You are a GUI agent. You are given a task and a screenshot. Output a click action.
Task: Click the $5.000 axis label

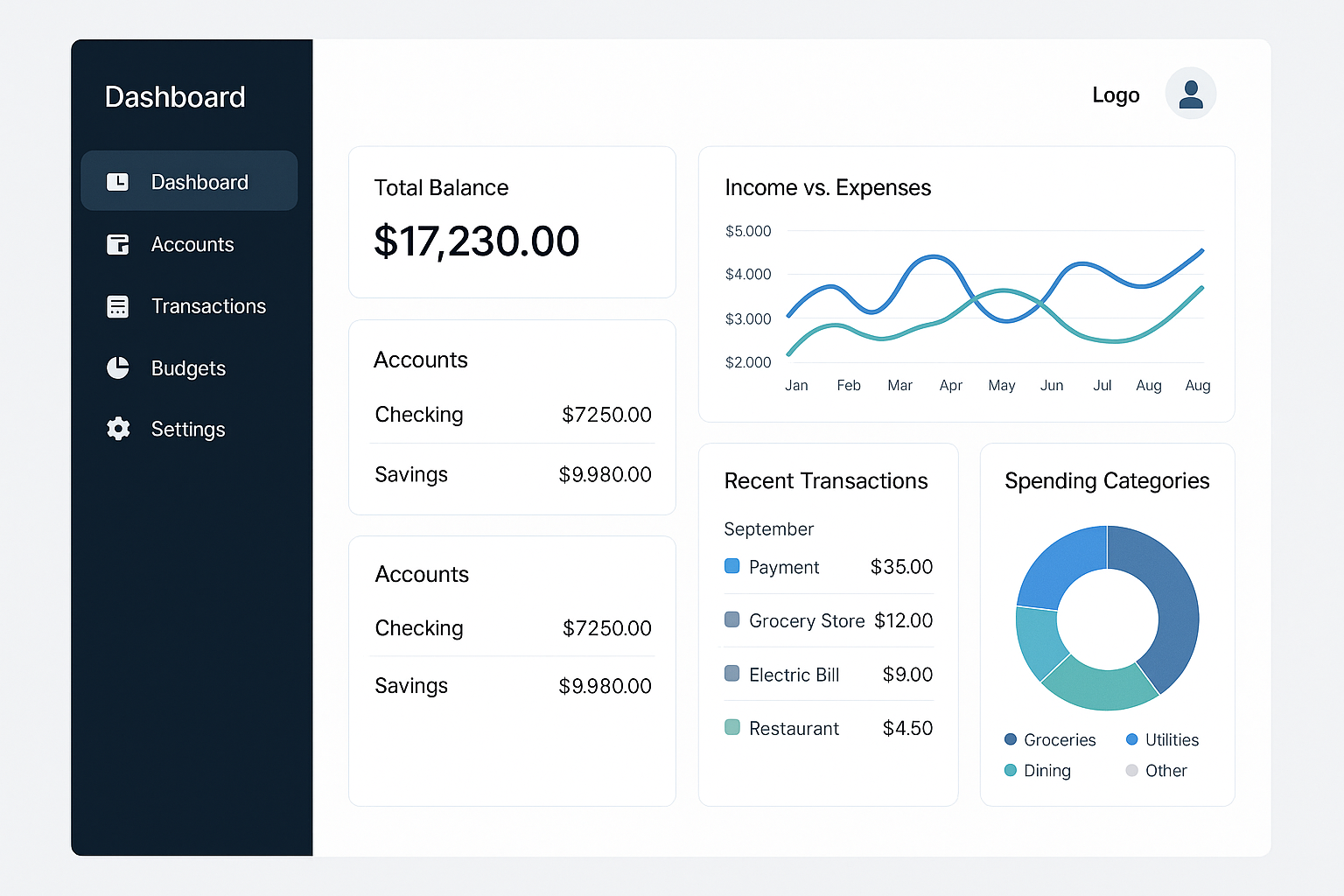pos(748,231)
